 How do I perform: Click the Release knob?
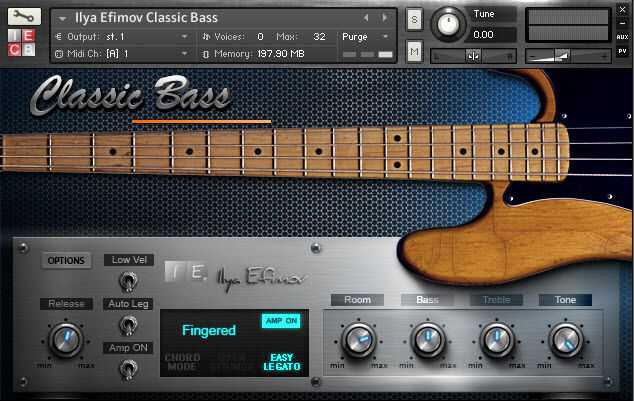[x=66, y=340]
